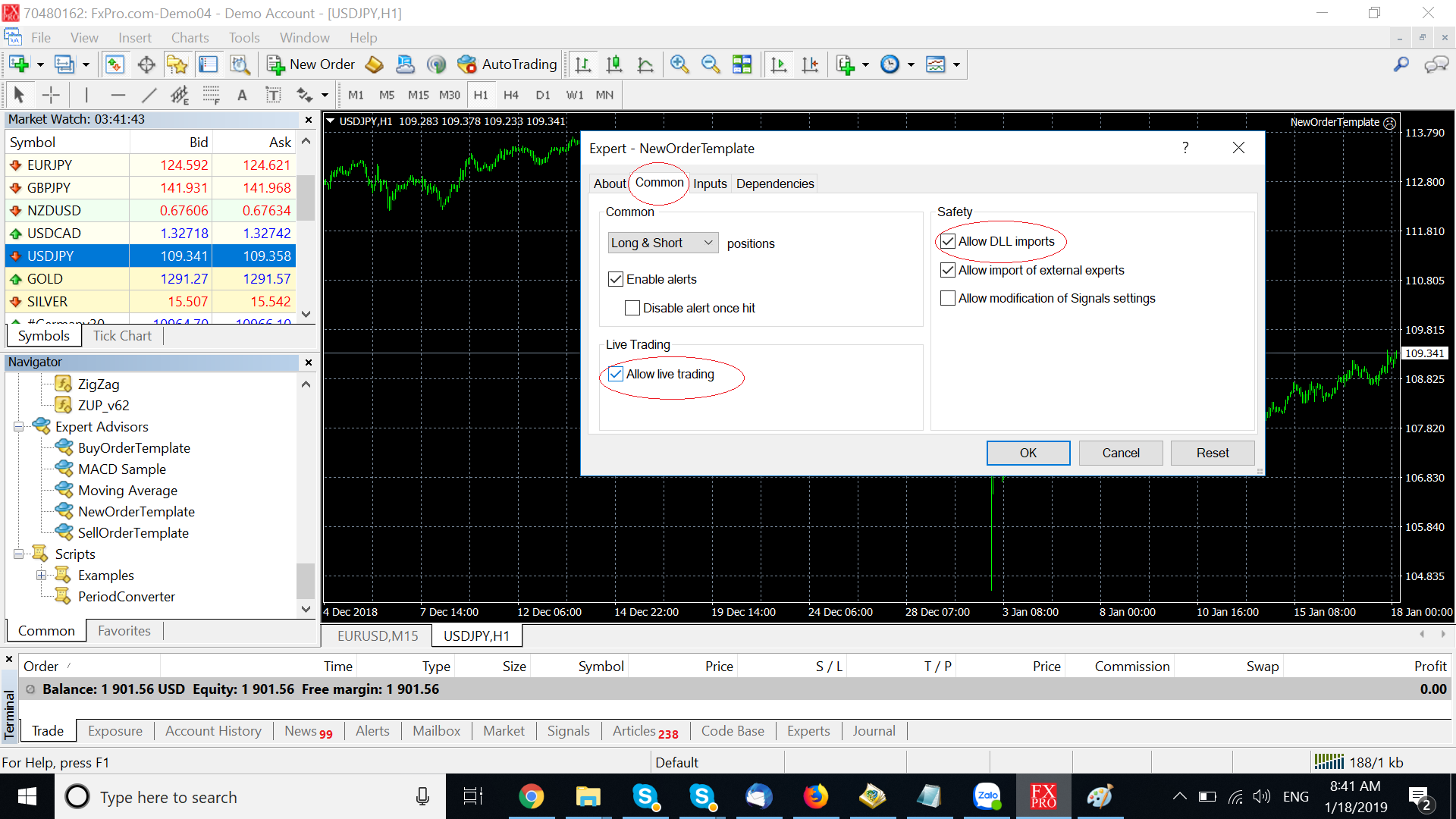
Task: Switch to the Inputs tab
Action: [710, 184]
